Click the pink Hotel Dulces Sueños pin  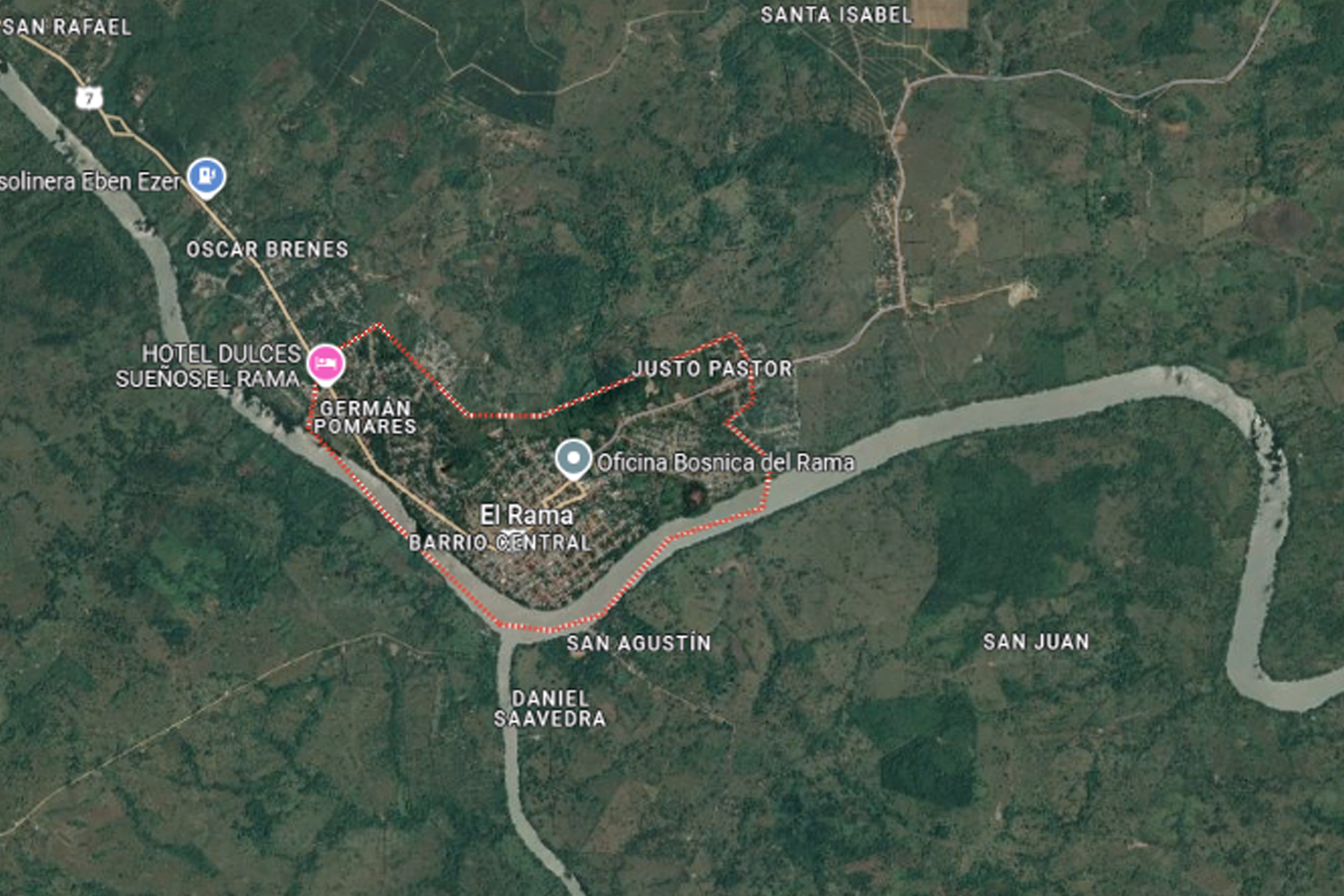click(325, 365)
